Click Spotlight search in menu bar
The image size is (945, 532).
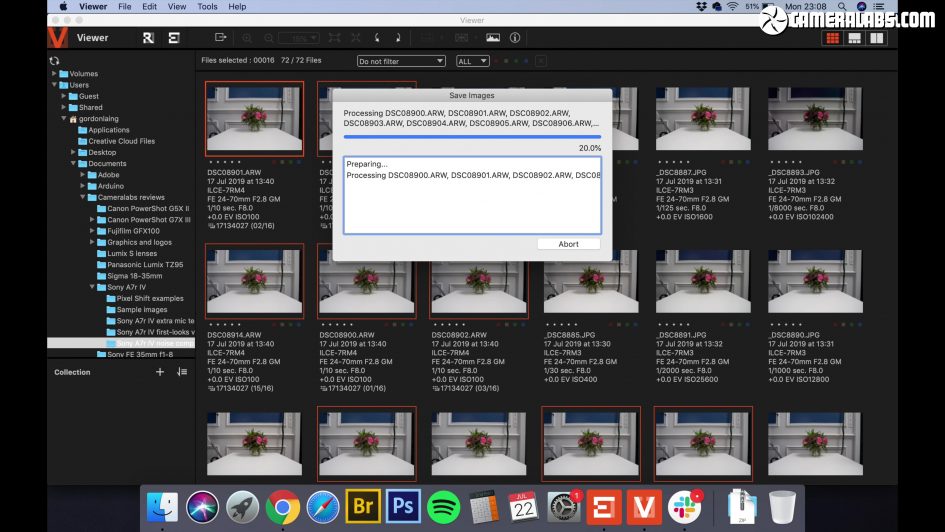[x=842, y=7]
